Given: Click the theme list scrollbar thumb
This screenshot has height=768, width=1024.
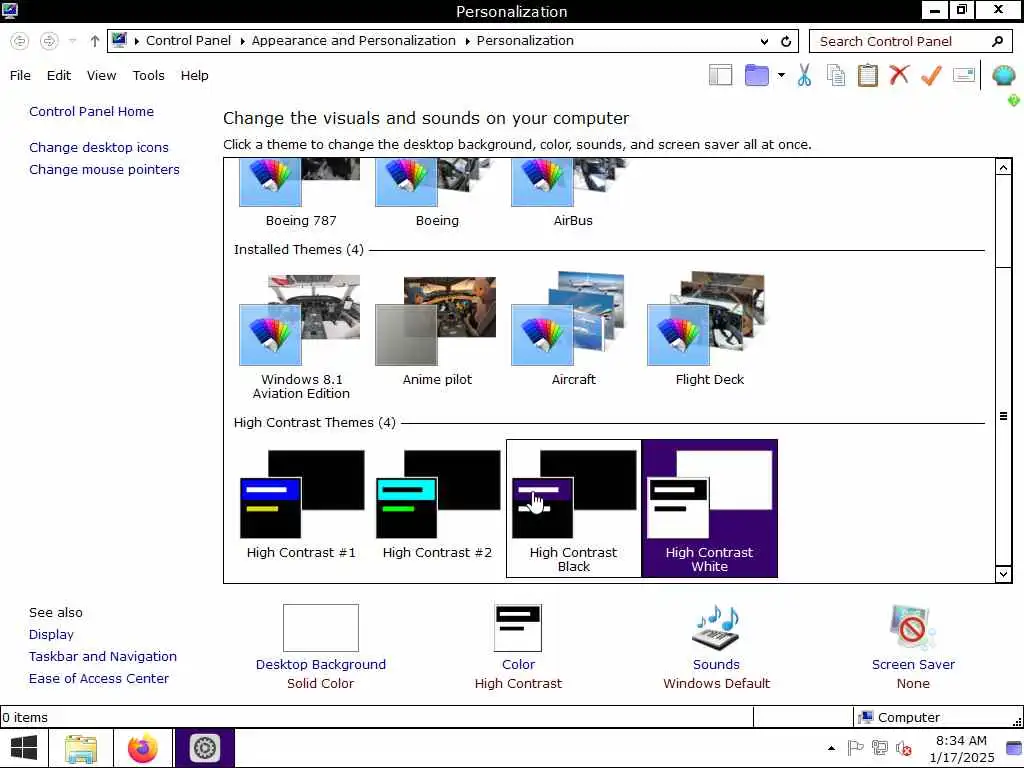Looking at the screenshot, I should (x=1004, y=416).
